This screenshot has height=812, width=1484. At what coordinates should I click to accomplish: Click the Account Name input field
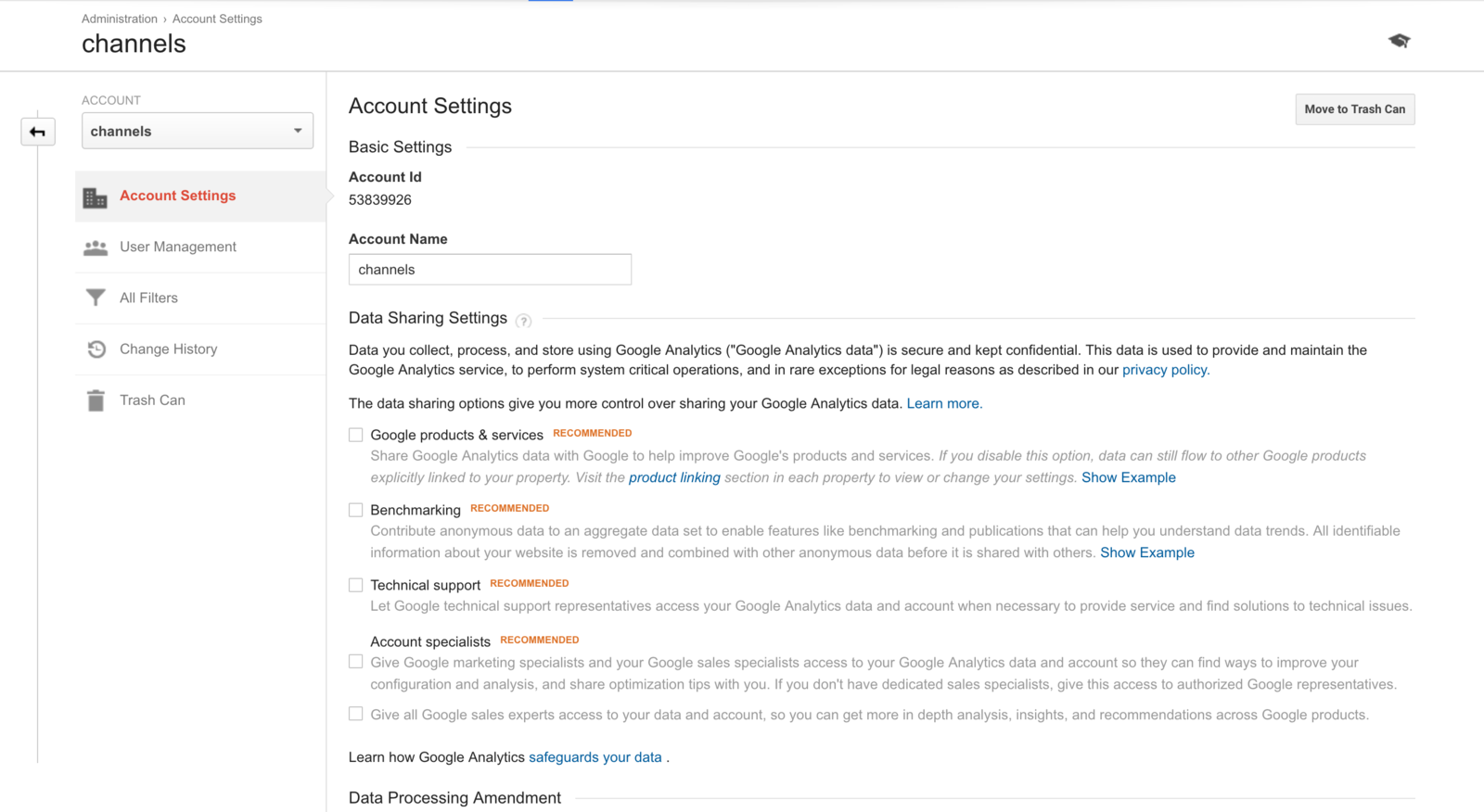pos(490,270)
